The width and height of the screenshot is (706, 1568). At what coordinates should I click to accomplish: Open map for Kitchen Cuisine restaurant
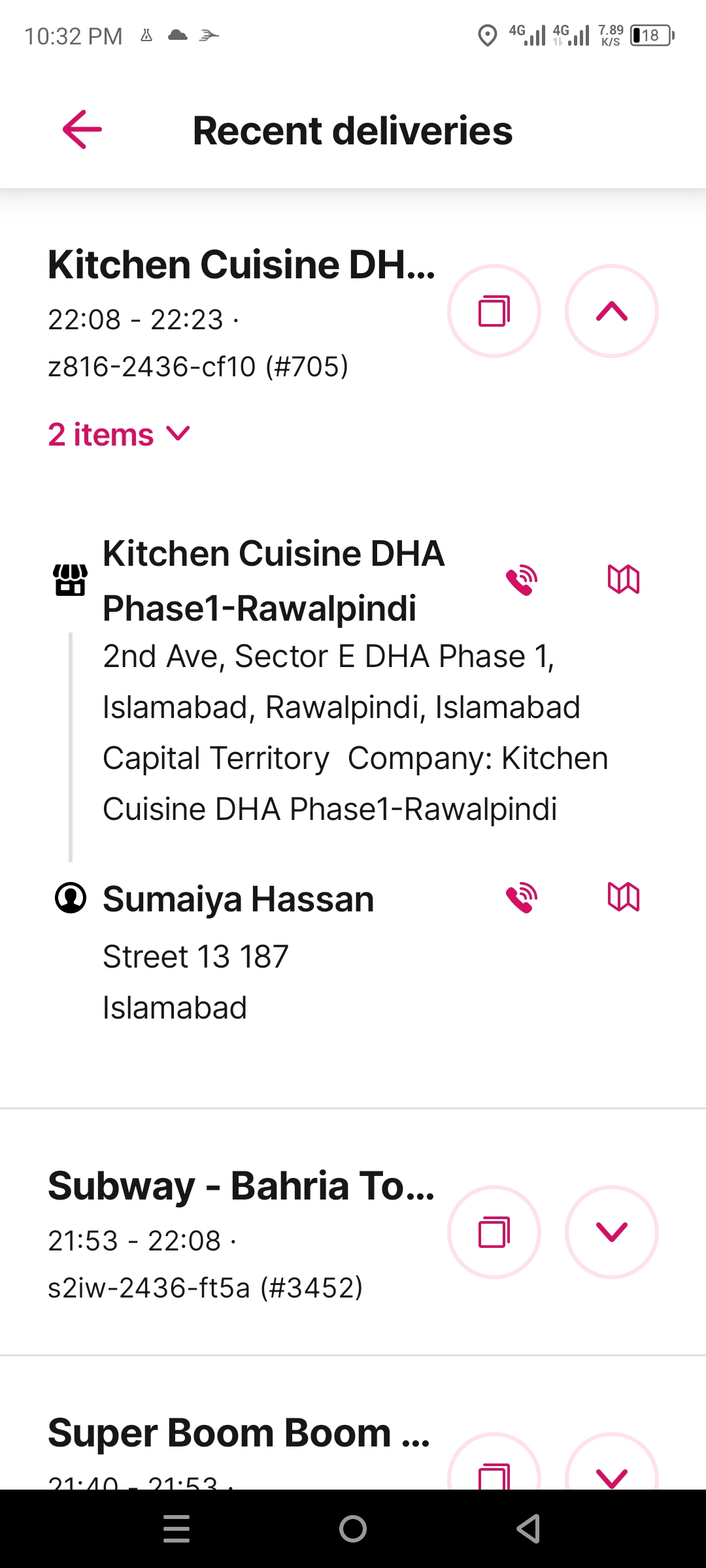(624, 580)
